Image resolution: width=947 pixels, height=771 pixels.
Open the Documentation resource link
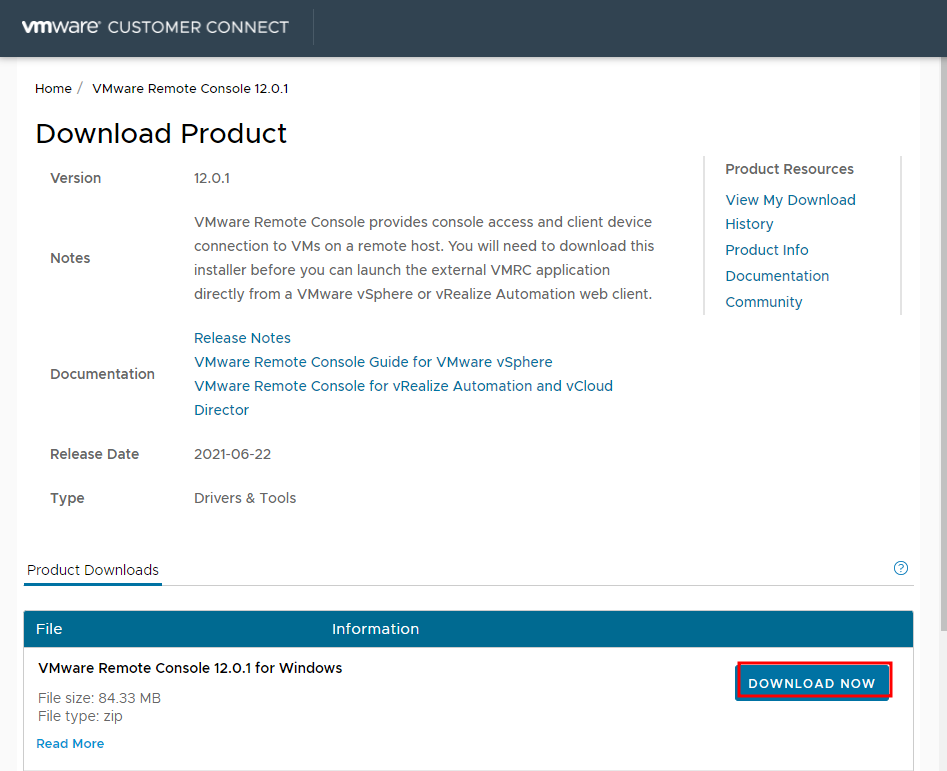click(x=777, y=276)
